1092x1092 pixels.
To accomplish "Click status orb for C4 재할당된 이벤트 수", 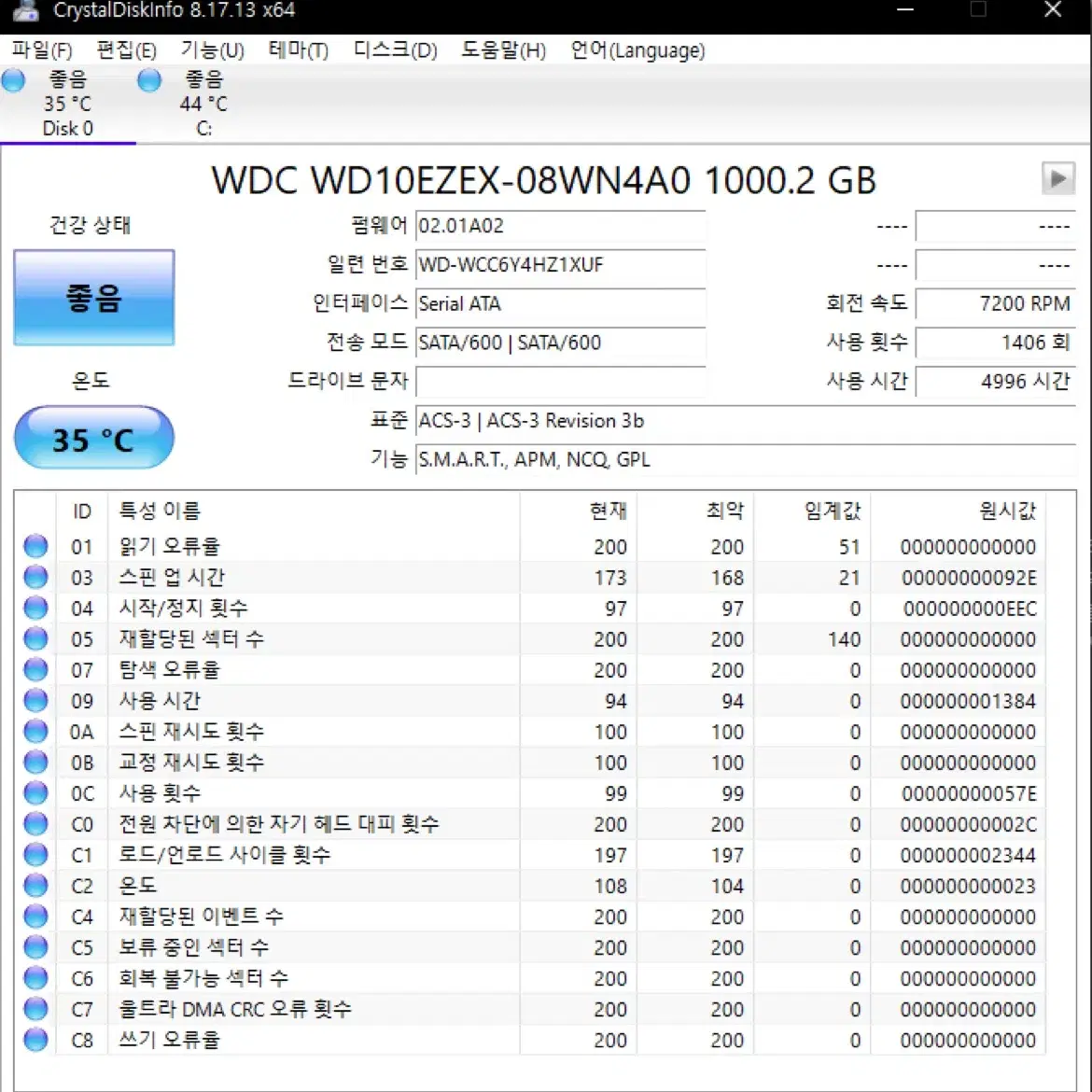I will pyautogui.click(x=35, y=917).
